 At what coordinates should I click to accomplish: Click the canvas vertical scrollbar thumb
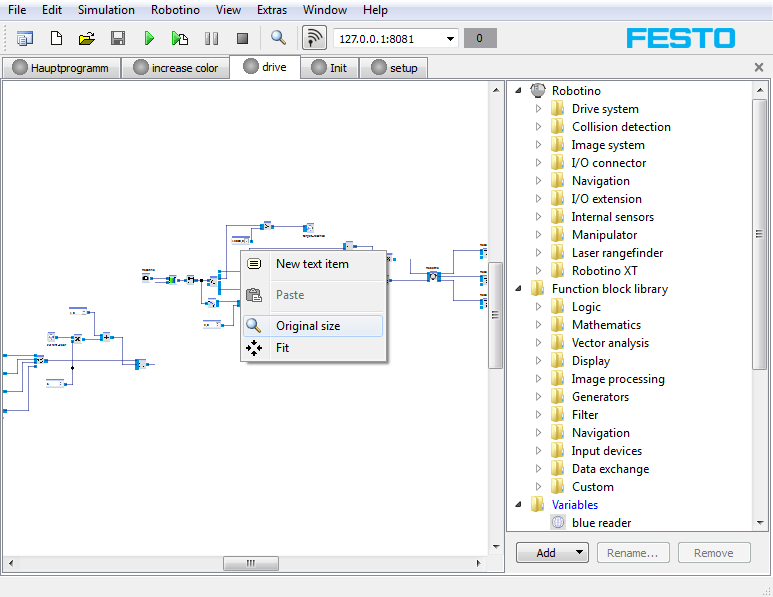(x=495, y=315)
